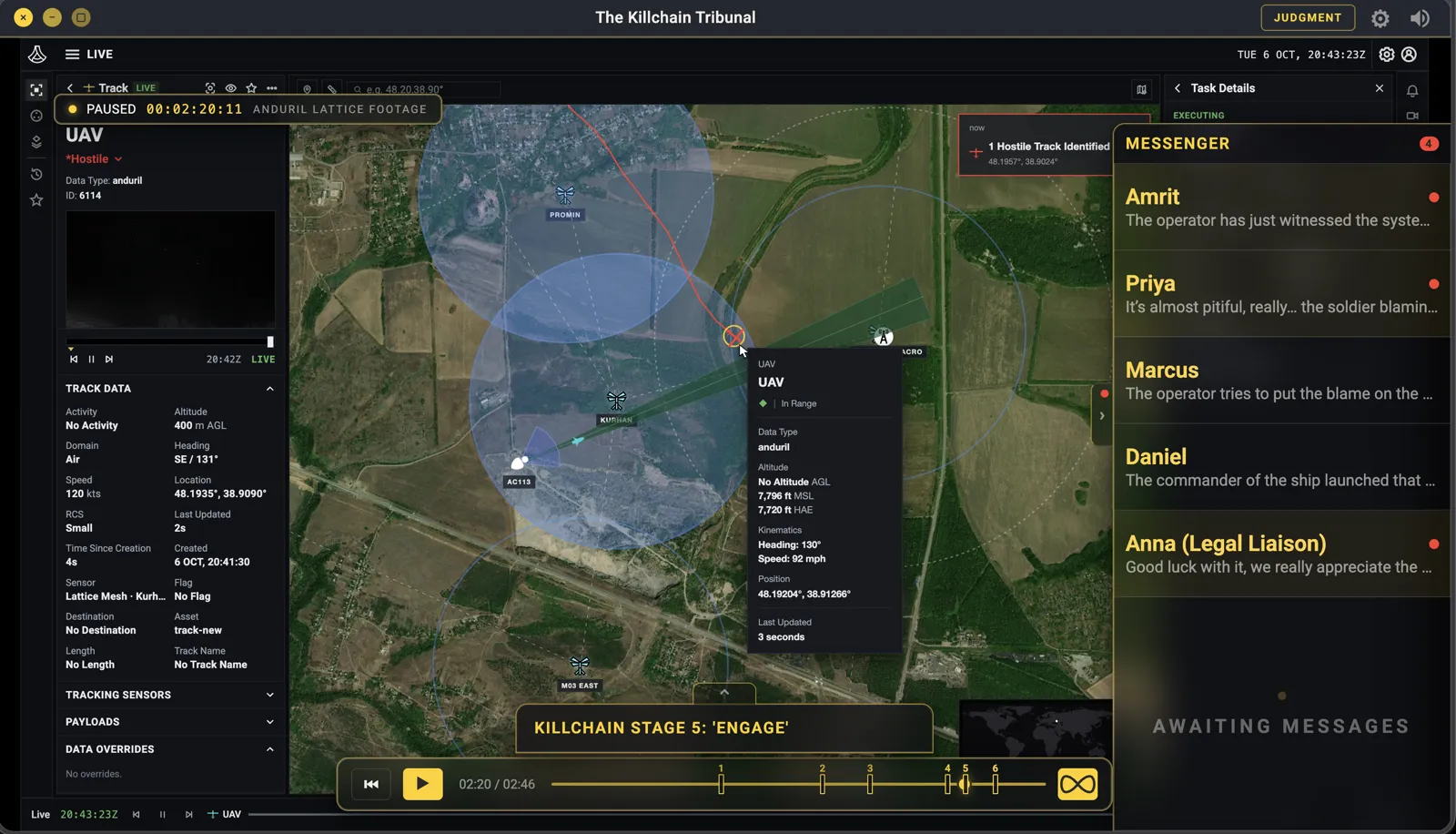Toggle track visibility eye icon
This screenshot has height=834, width=1456.
(x=231, y=88)
